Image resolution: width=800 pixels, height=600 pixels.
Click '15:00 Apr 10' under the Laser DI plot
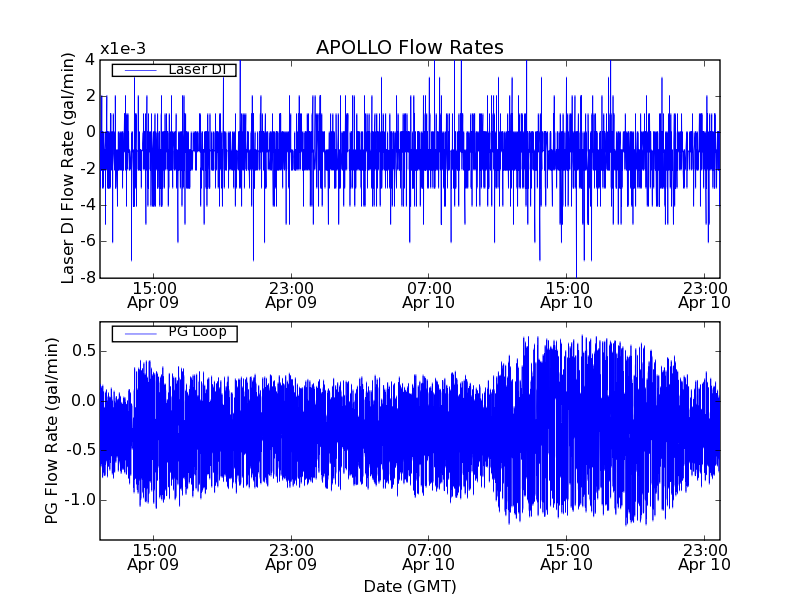point(566,295)
